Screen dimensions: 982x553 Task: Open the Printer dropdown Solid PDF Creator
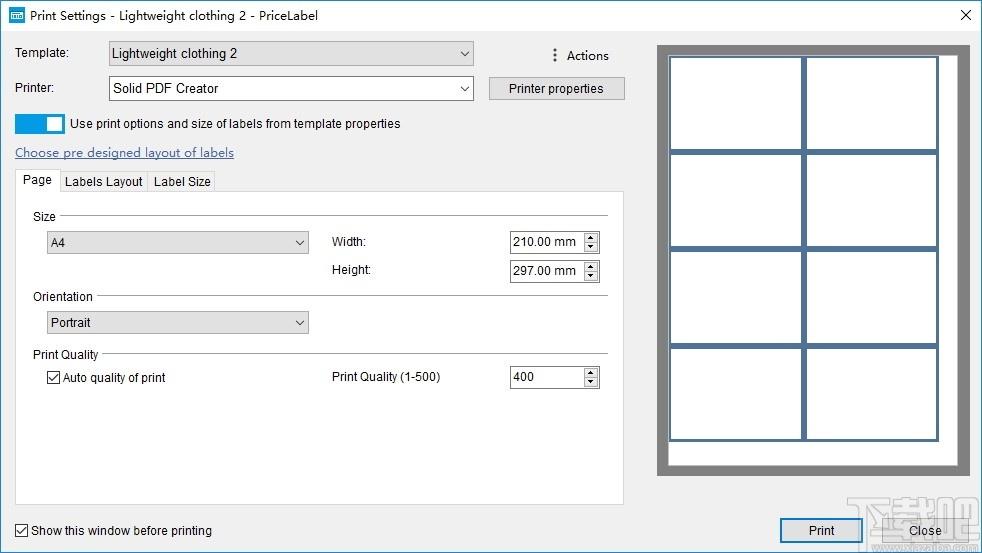pos(291,88)
